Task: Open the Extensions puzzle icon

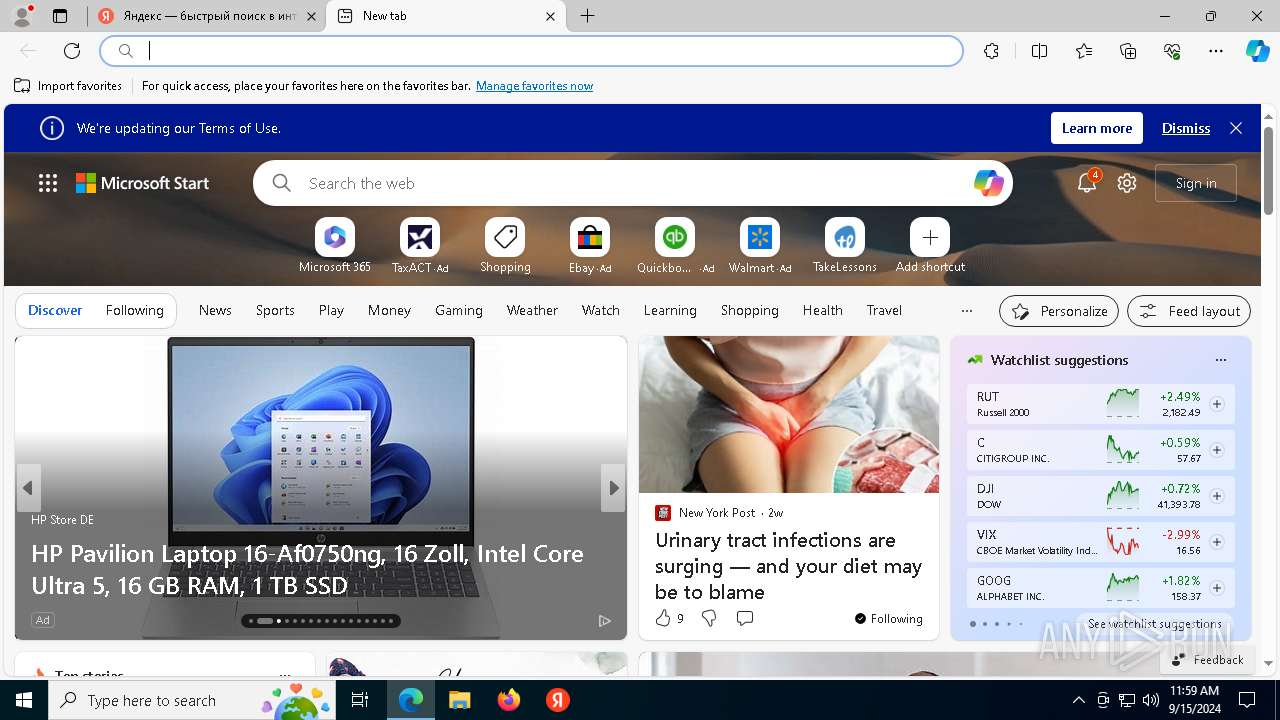Action: [x=991, y=51]
